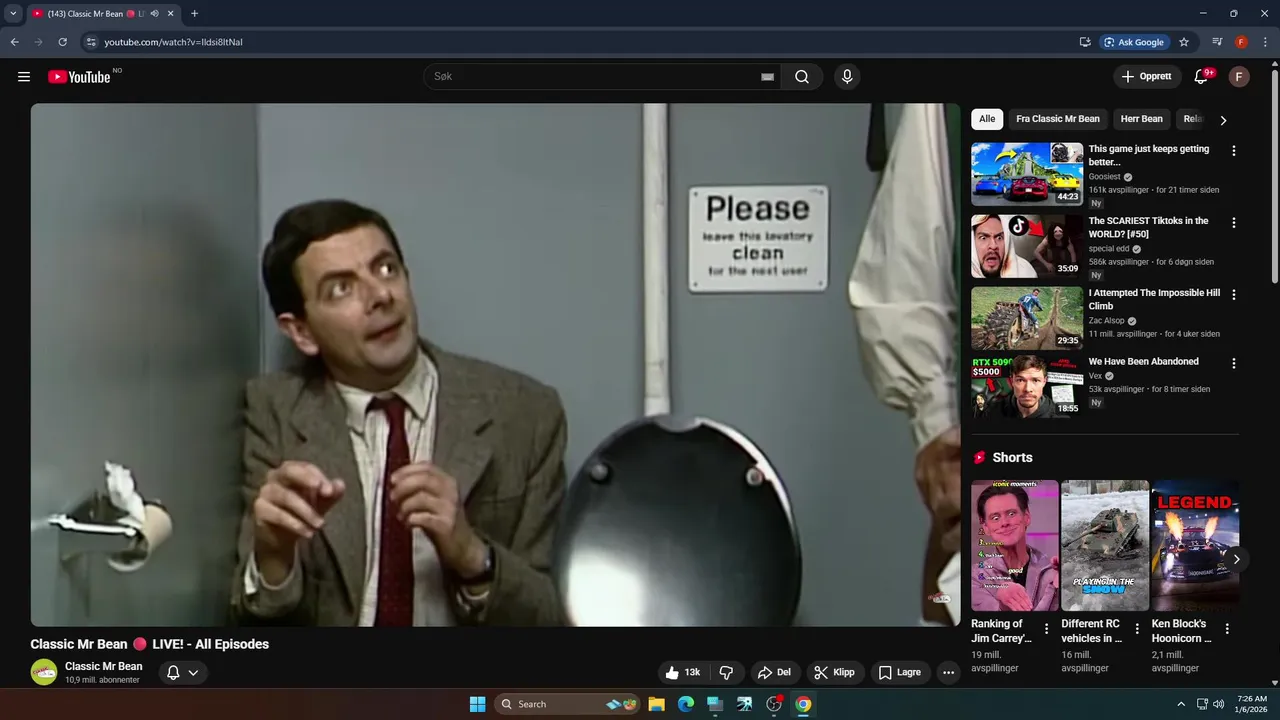Open options menu for 'This game just keeps' video
The height and width of the screenshot is (720, 1280).
1233,151
